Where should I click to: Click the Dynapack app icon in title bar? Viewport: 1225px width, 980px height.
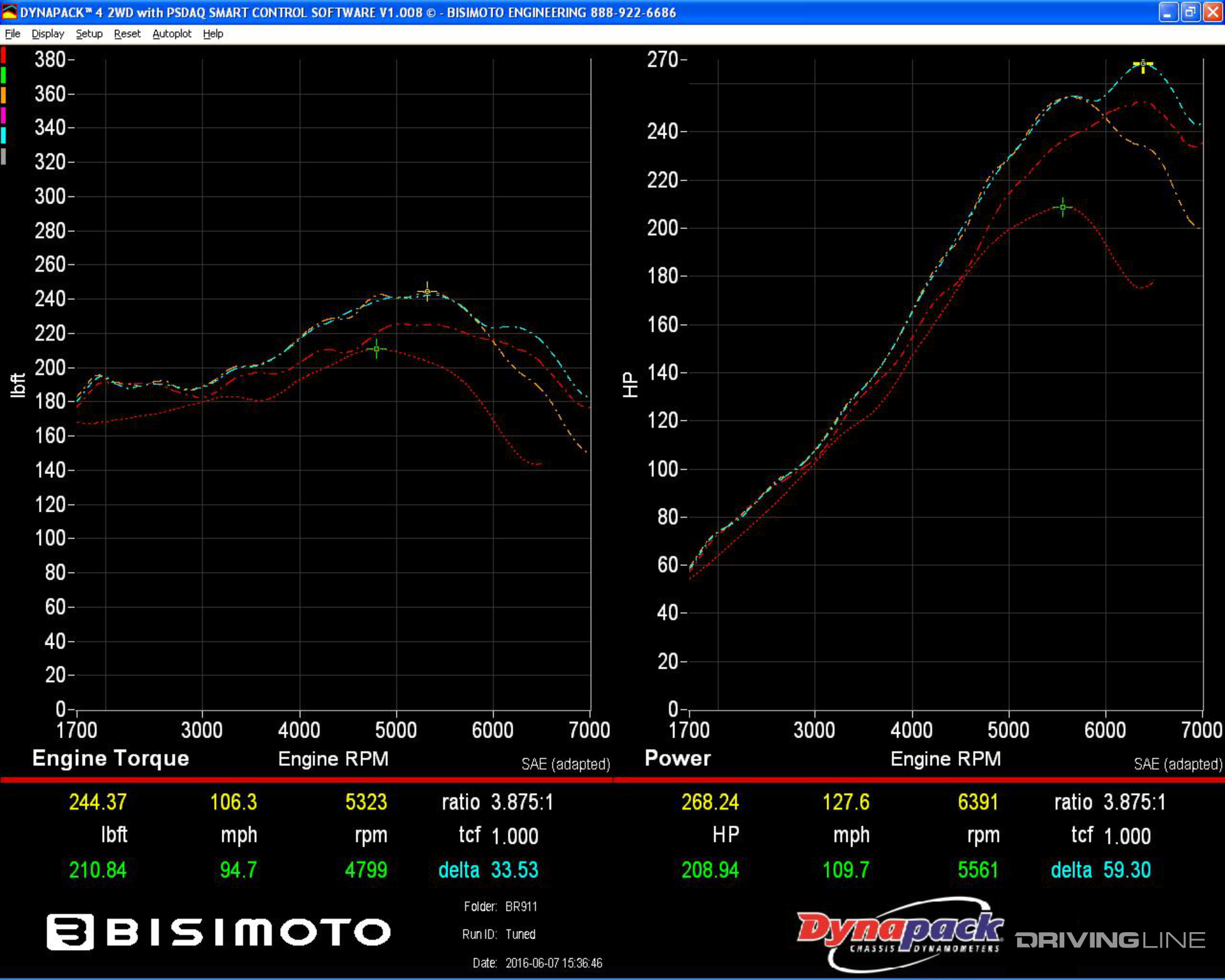point(10,12)
